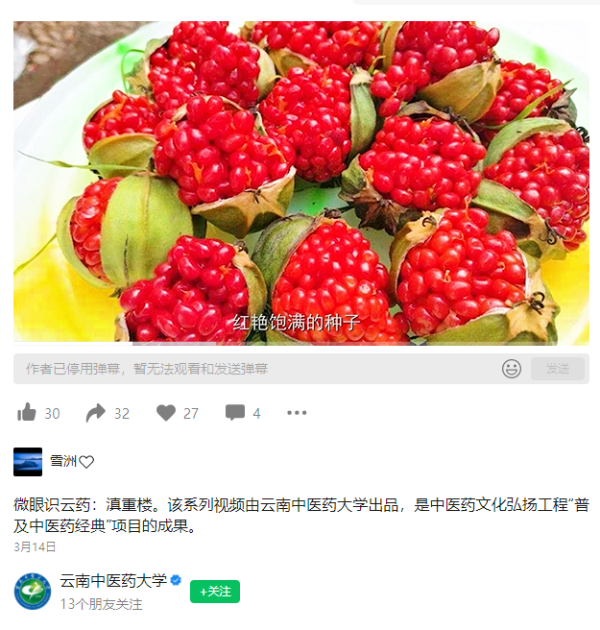Image resolution: width=600 pixels, height=630 pixels.
Task: Open comments via speech bubble icon
Action: pos(235,413)
